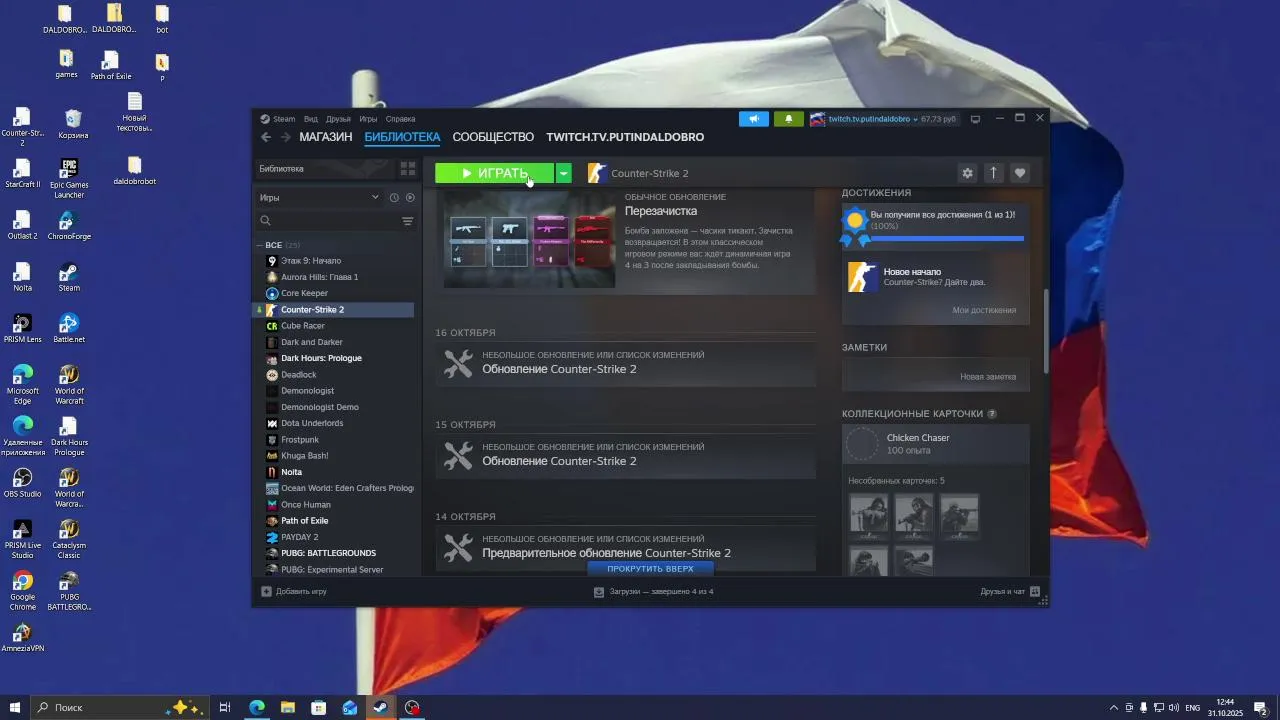Open the Справка menu
Screen dimensions: 1280x720
pyautogui.click(x=400, y=119)
